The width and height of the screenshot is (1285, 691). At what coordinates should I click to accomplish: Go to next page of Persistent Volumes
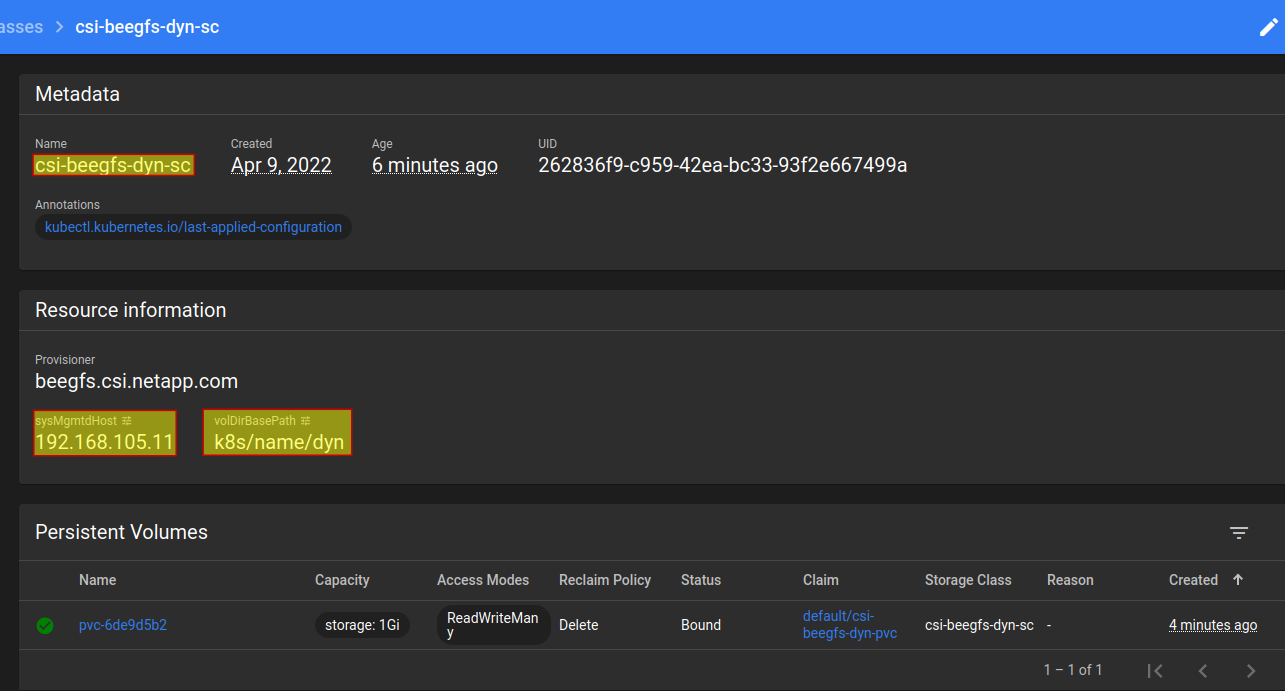click(1251, 670)
